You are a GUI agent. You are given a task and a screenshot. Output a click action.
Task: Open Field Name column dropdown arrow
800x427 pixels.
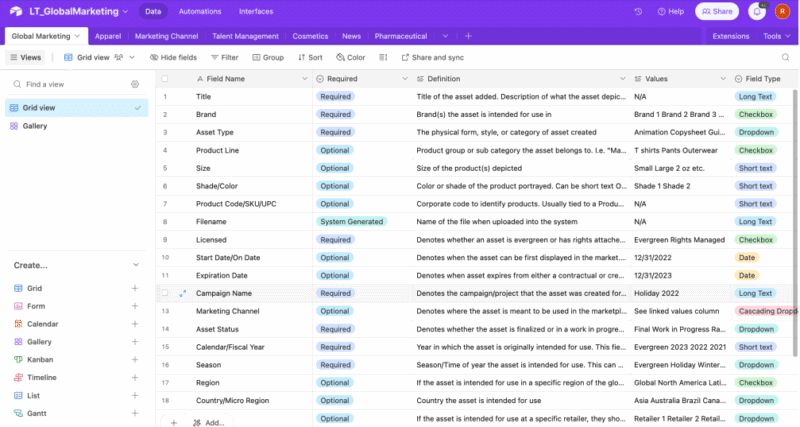click(x=304, y=78)
